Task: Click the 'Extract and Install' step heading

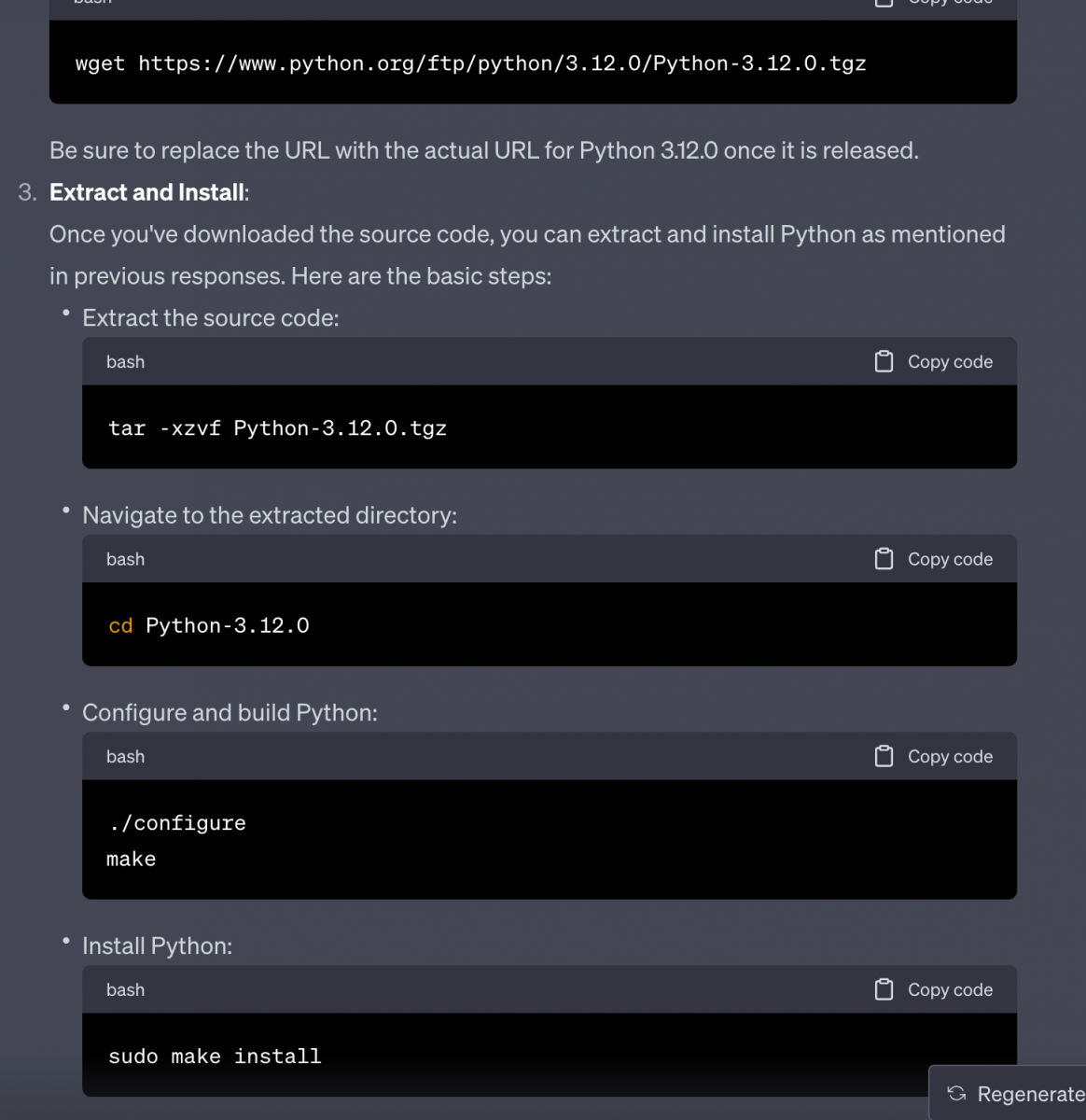Action: tap(148, 192)
